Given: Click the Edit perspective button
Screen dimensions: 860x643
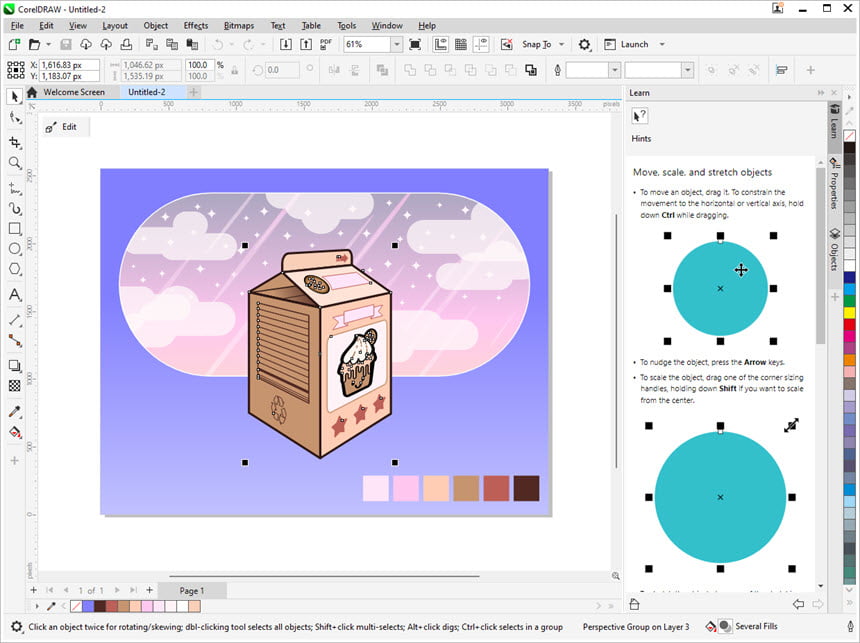Looking at the screenshot, I should click(63, 127).
